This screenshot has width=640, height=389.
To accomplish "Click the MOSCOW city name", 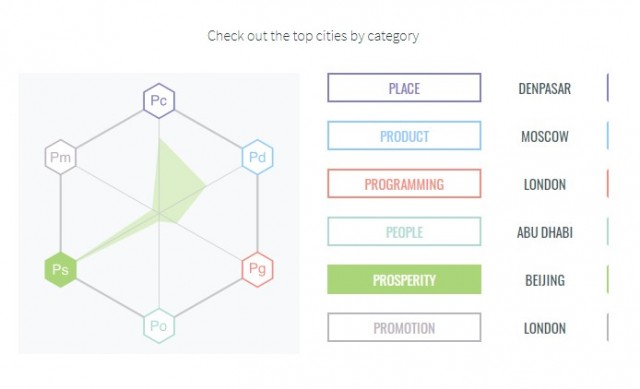I will [x=544, y=136].
